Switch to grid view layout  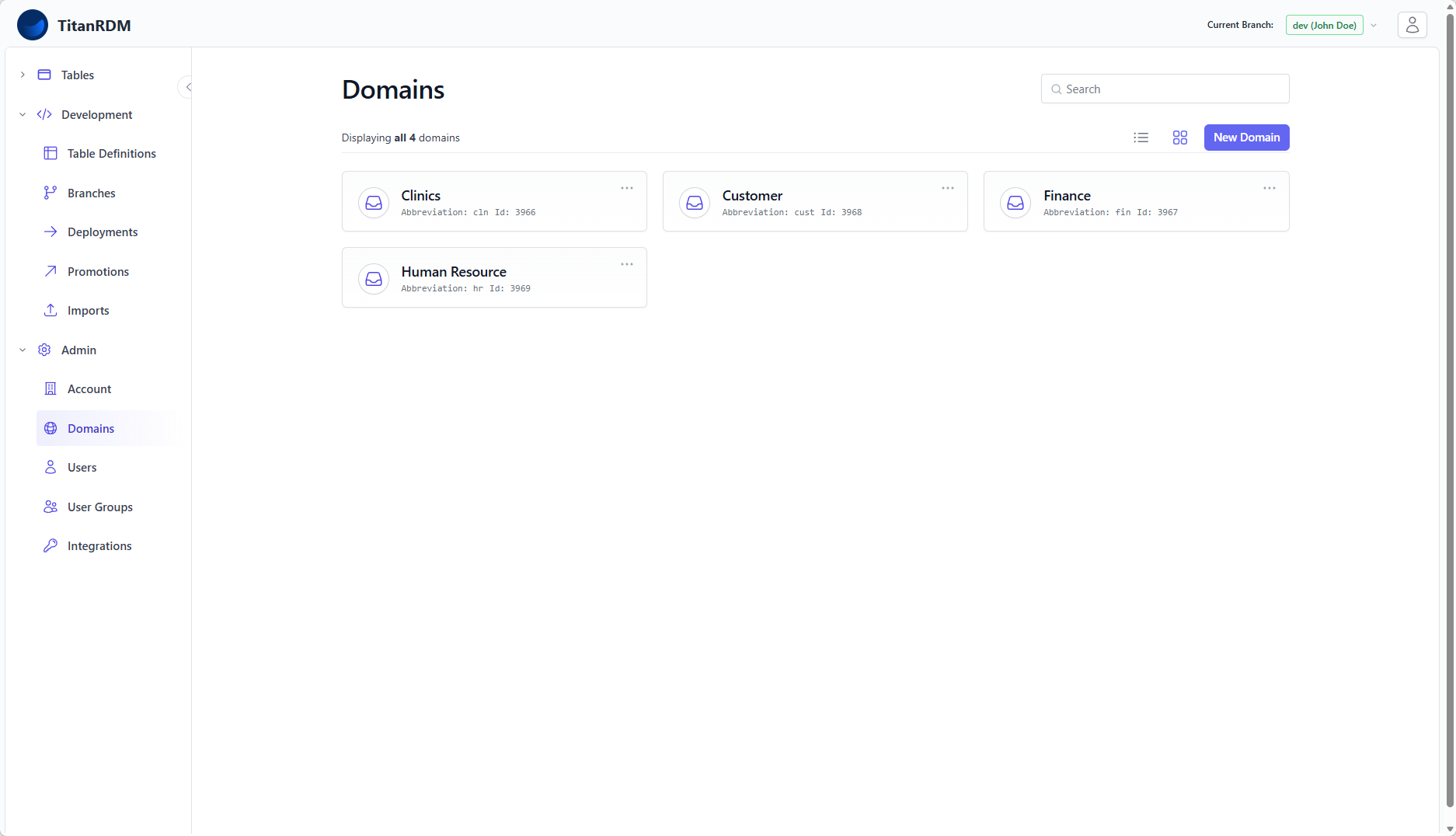point(1179,138)
